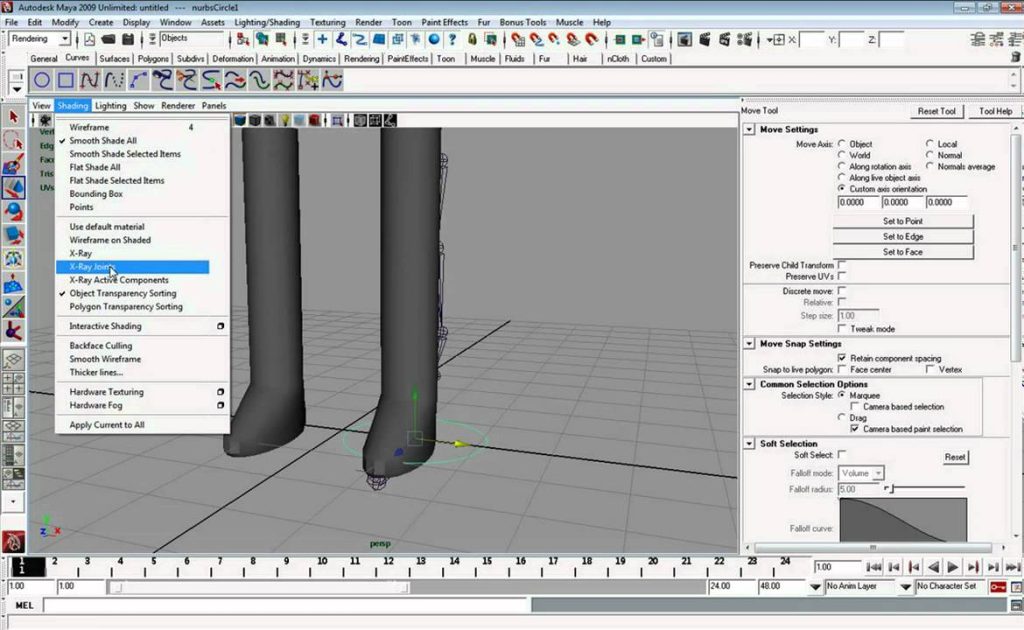Click the Set to Face button
This screenshot has width=1024, height=630.
click(x=903, y=252)
